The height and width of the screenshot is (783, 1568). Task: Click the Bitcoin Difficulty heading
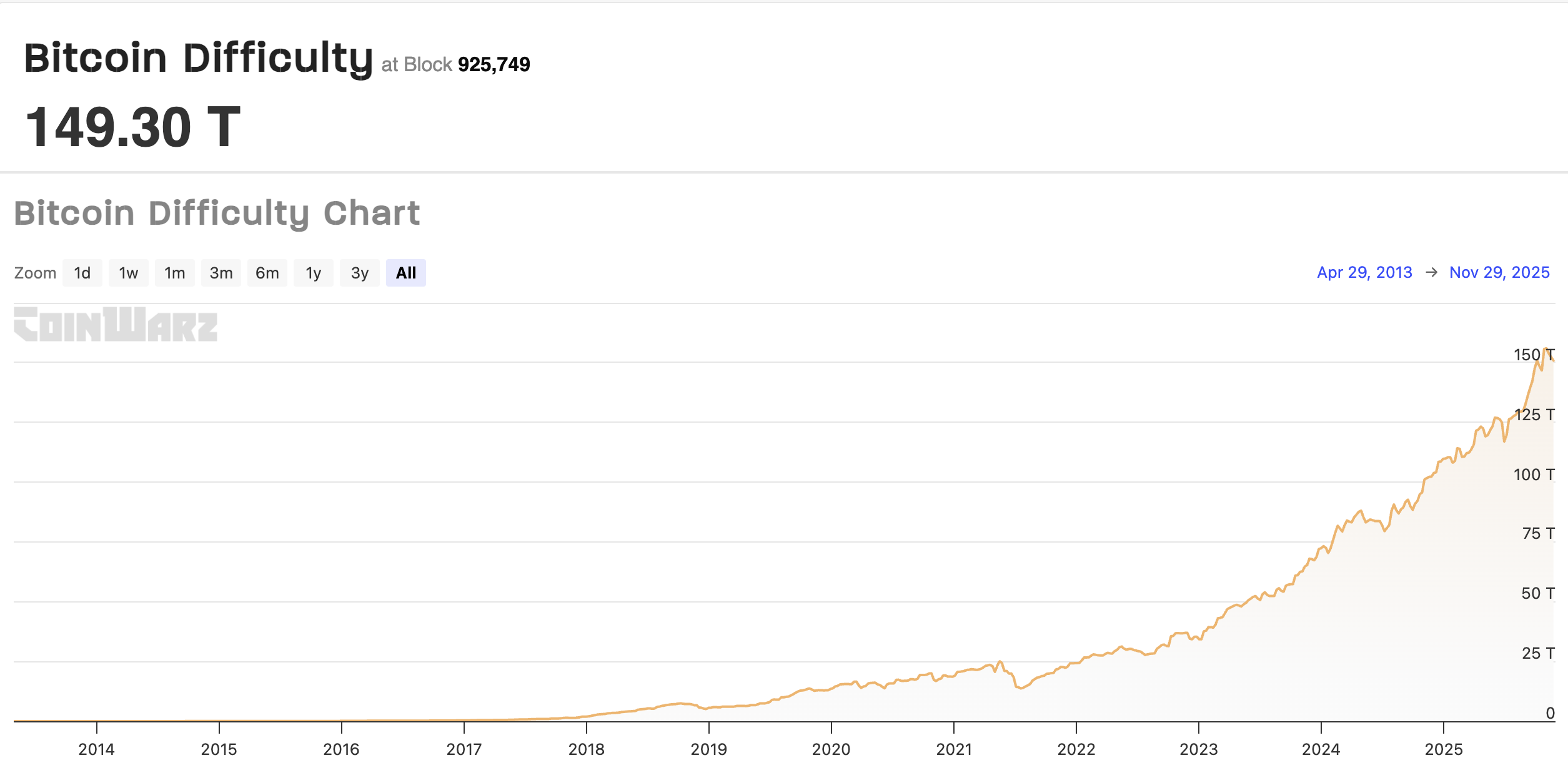(200, 58)
